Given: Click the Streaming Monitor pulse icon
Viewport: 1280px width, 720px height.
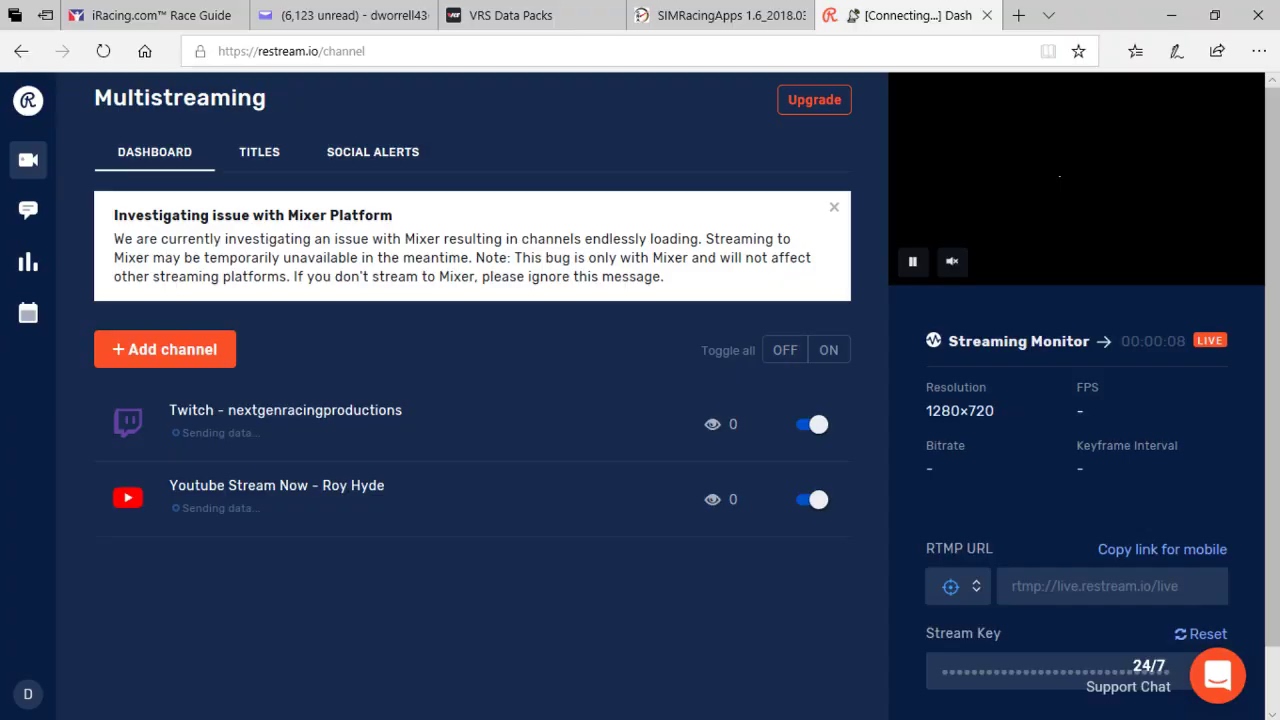Looking at the screenshot, I should click(934, 340).
